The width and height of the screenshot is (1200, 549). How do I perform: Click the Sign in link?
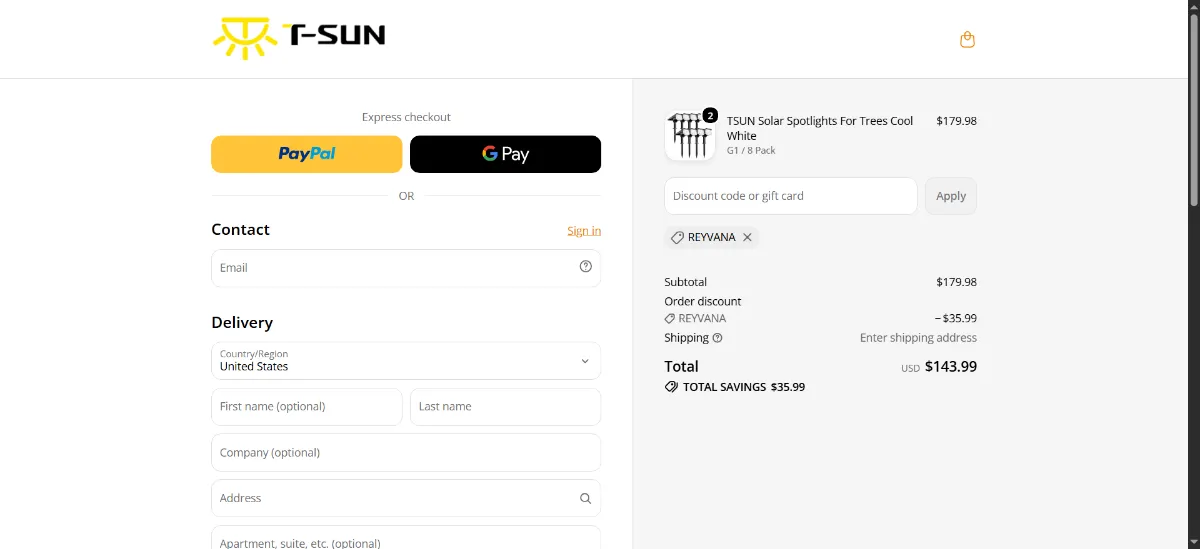coord(584,231)
